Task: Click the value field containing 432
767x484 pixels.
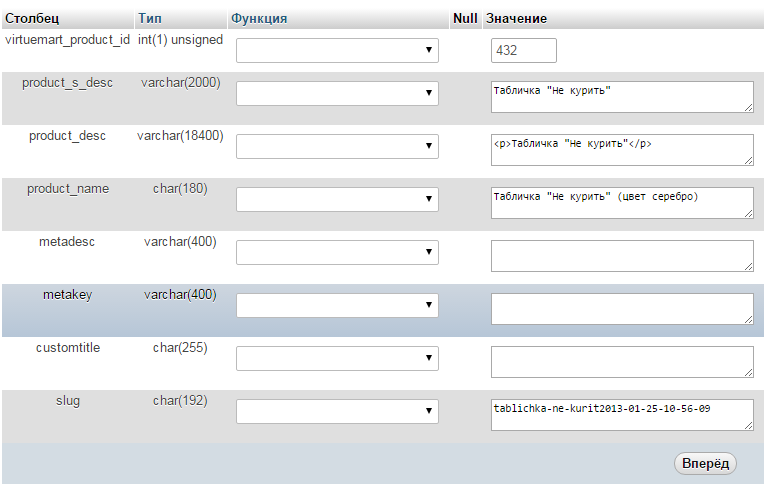Action: (524, 50)
